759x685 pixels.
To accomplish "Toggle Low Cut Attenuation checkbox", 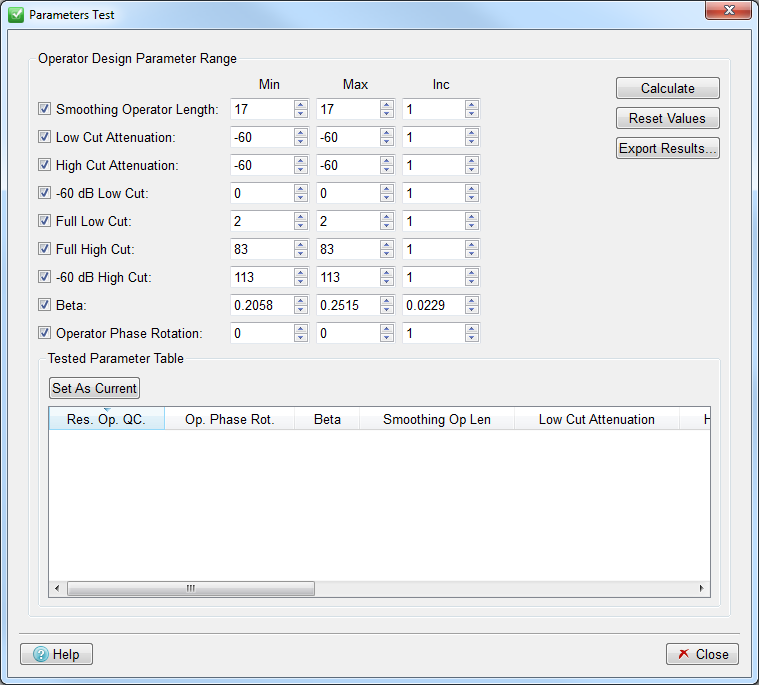I will [x=44, y=137].
